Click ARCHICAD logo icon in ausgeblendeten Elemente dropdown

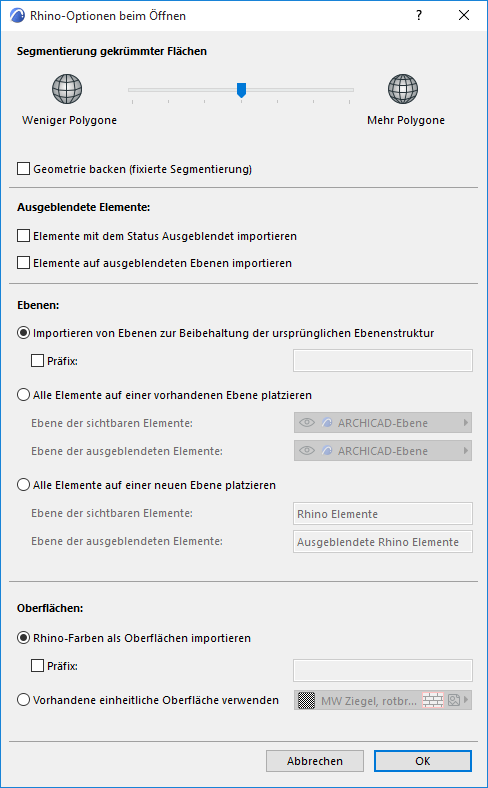pyautogui.click(x=327, y=451)
